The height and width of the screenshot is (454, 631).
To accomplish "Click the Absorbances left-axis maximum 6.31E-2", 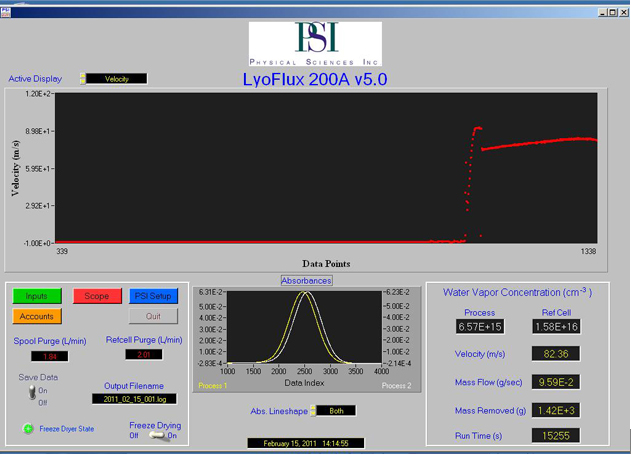I will 210,292.
